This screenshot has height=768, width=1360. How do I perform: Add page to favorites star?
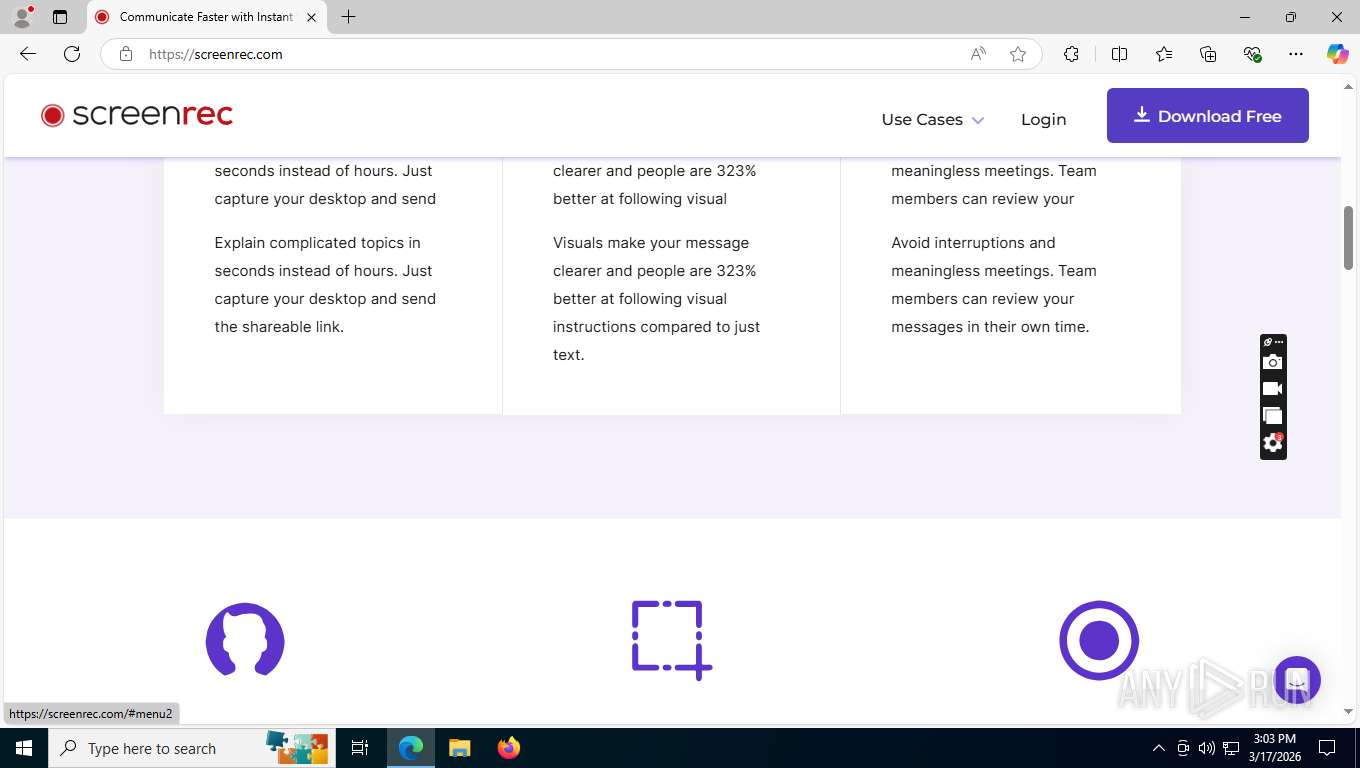[1018, 54]
